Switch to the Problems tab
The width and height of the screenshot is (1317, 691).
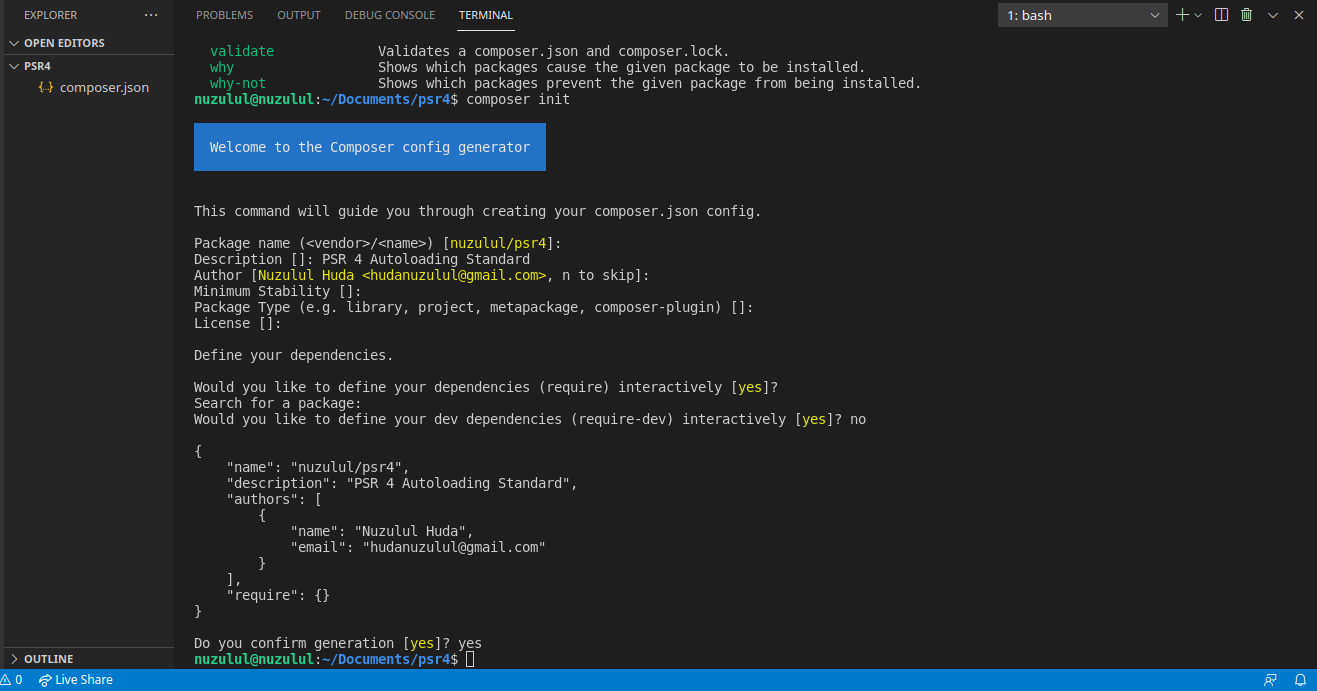[224, 15]
